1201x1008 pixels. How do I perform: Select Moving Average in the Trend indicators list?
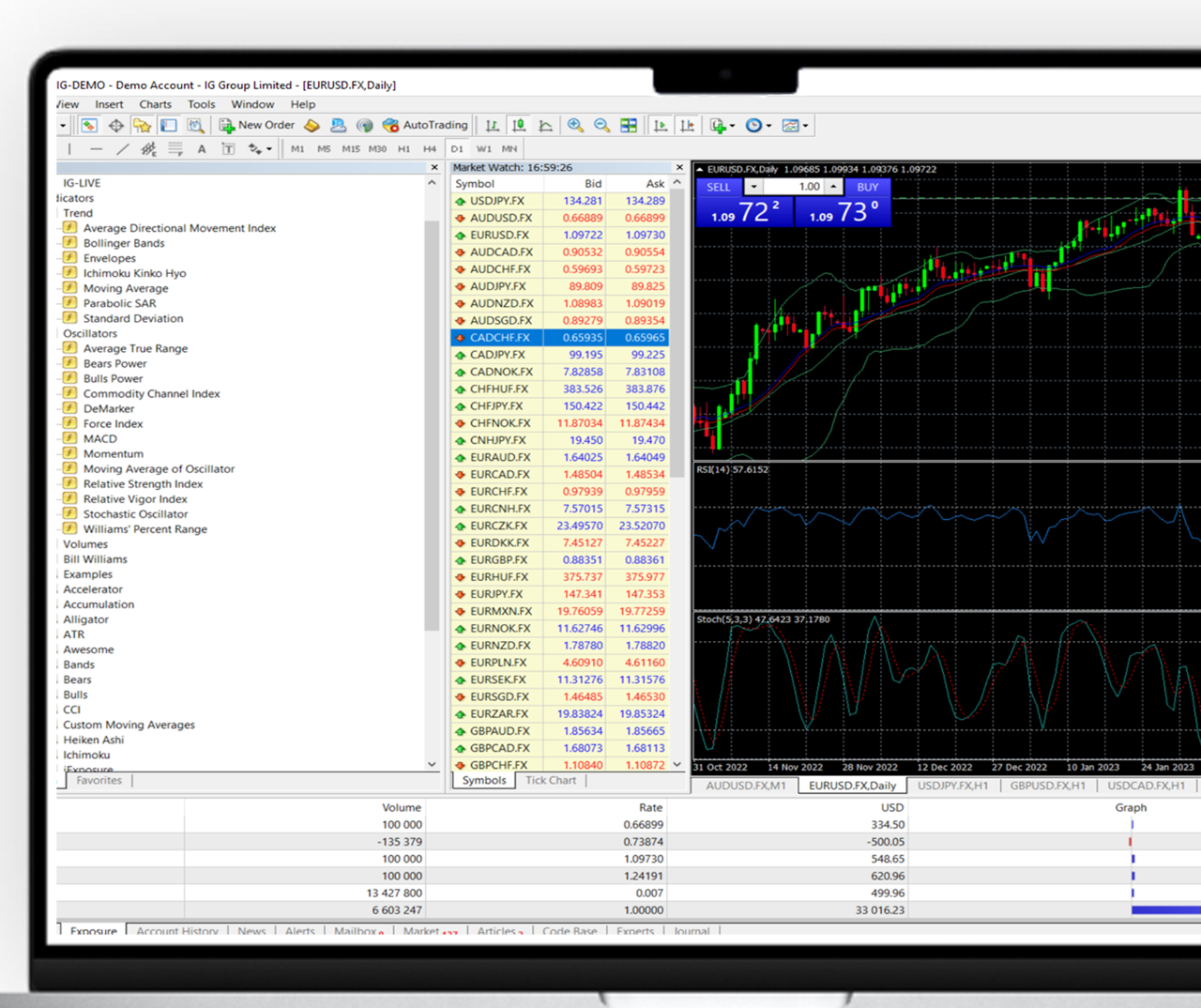125,288
